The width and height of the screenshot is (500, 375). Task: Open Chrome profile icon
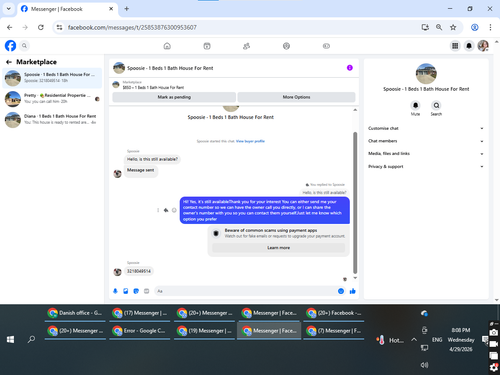pos(475,27)
